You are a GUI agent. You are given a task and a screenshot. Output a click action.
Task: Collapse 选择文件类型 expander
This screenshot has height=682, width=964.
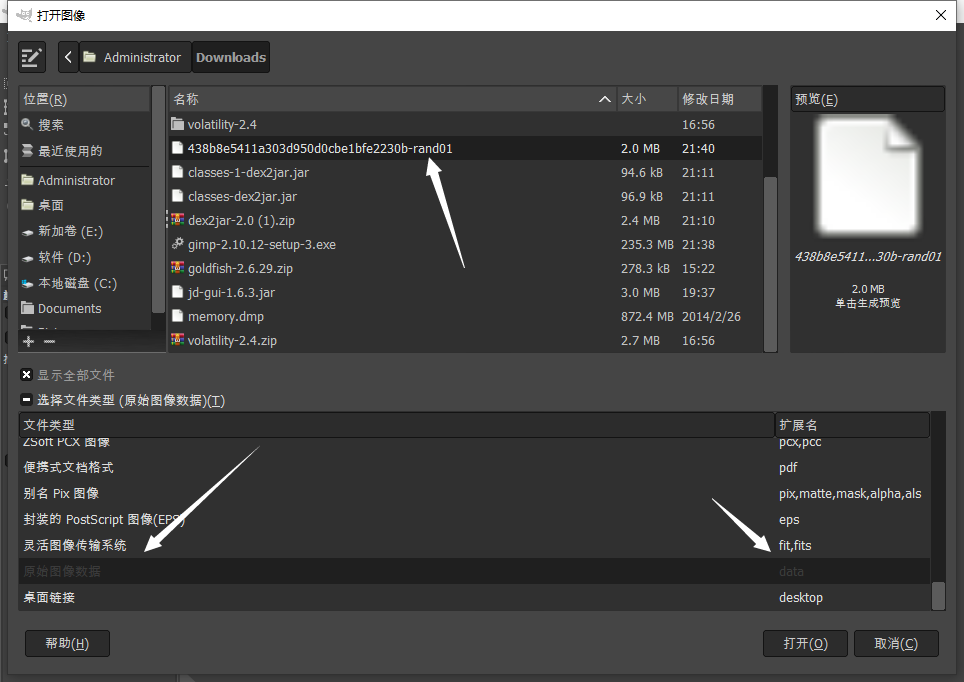26,400
